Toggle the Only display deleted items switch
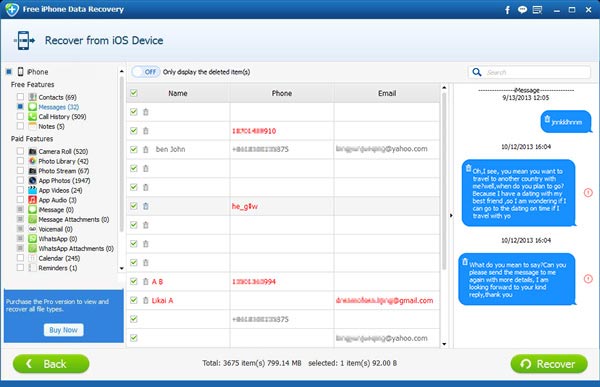 146,72
